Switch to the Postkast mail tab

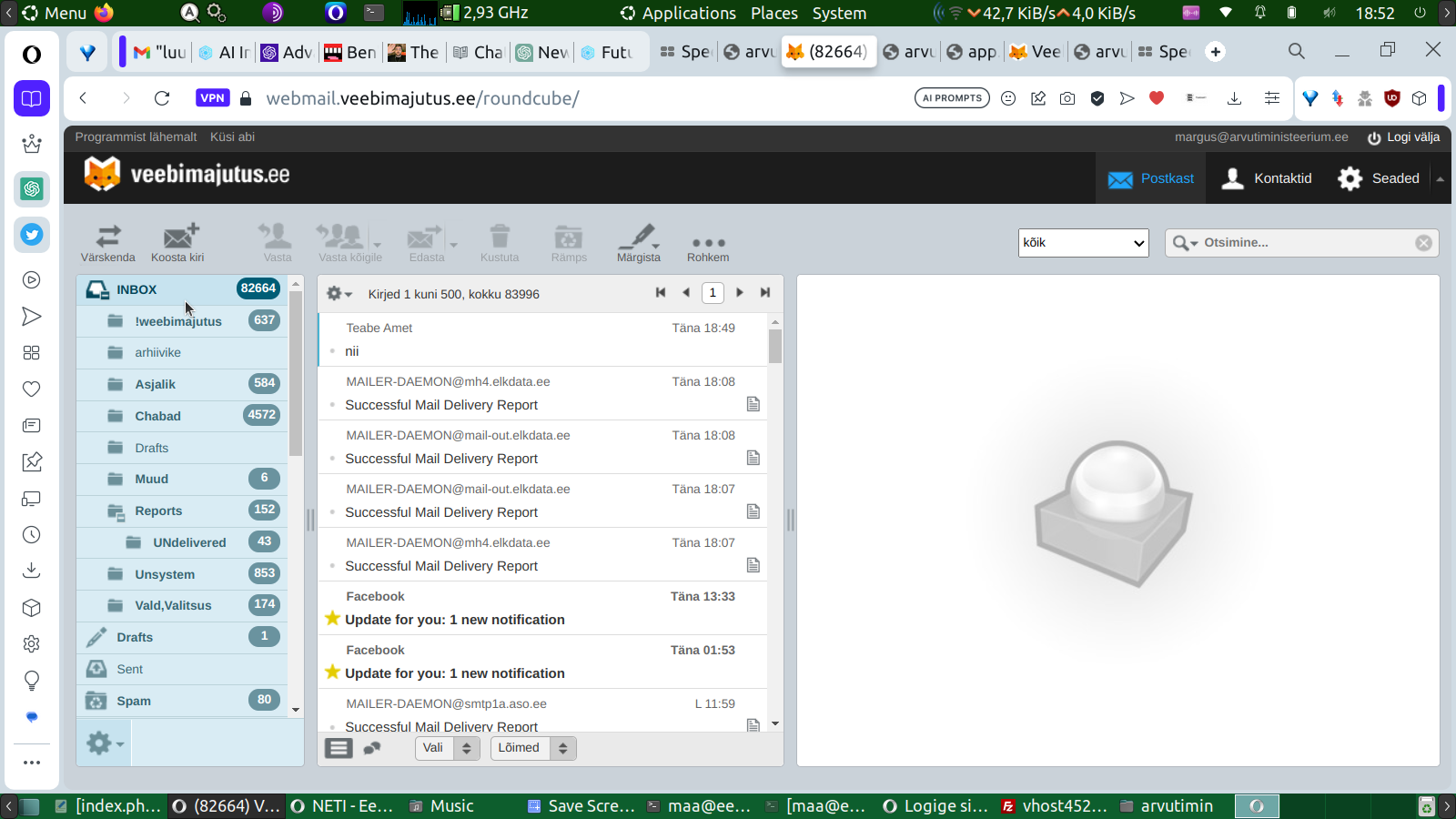pyautogui.click(x=1151, y=178)
